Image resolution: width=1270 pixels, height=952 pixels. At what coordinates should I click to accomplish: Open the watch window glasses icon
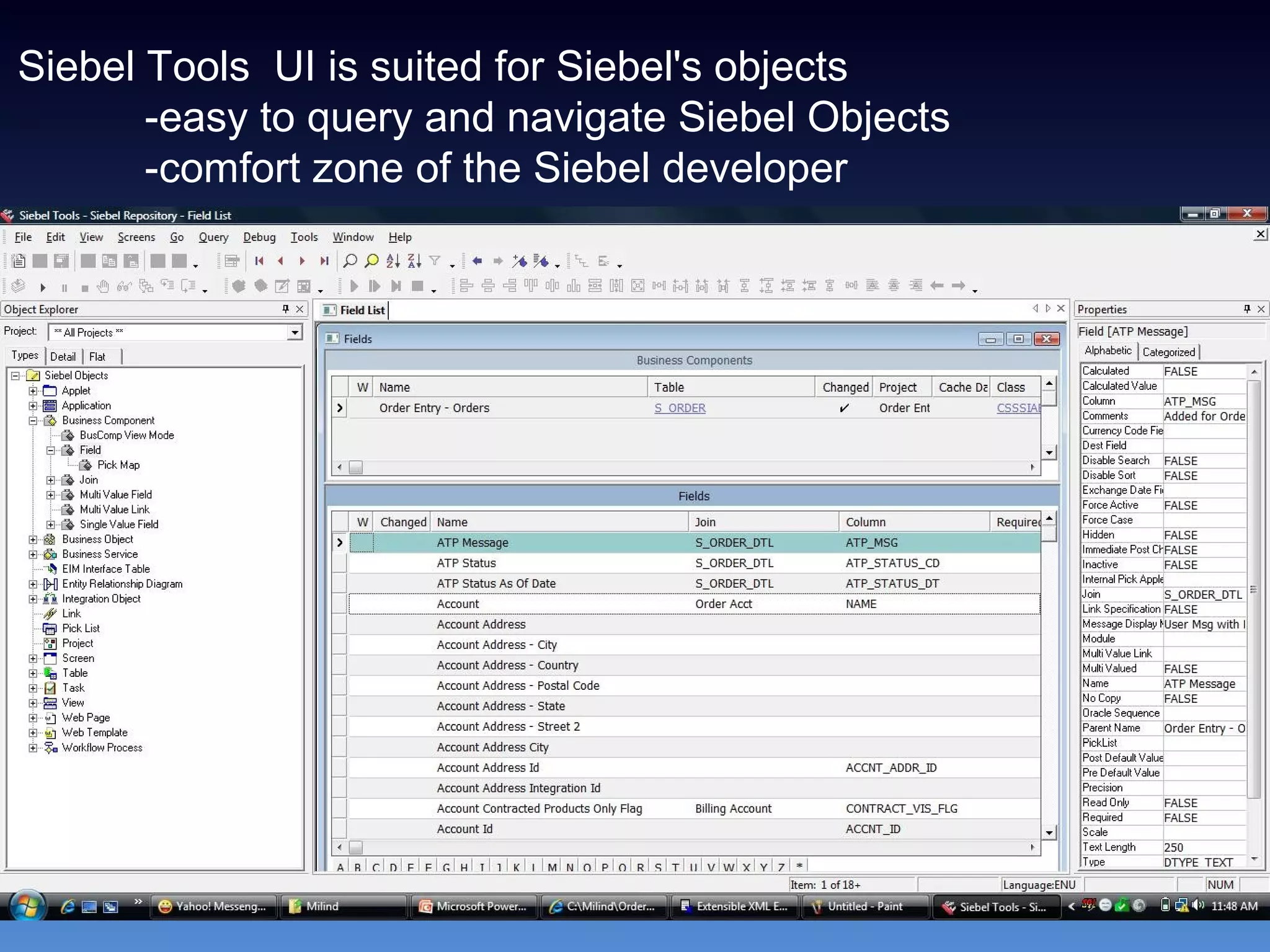pyautogui.click(x=125, y=286)
